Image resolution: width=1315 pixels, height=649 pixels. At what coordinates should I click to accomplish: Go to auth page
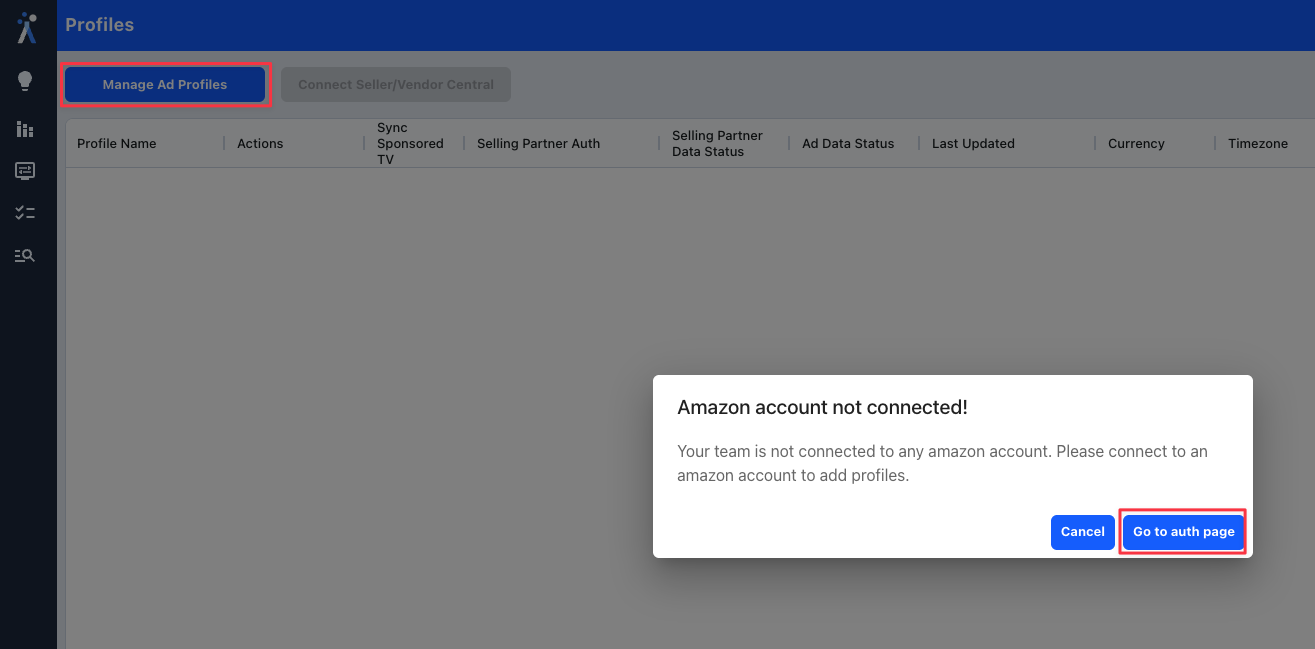click(x=1184, y=532)
